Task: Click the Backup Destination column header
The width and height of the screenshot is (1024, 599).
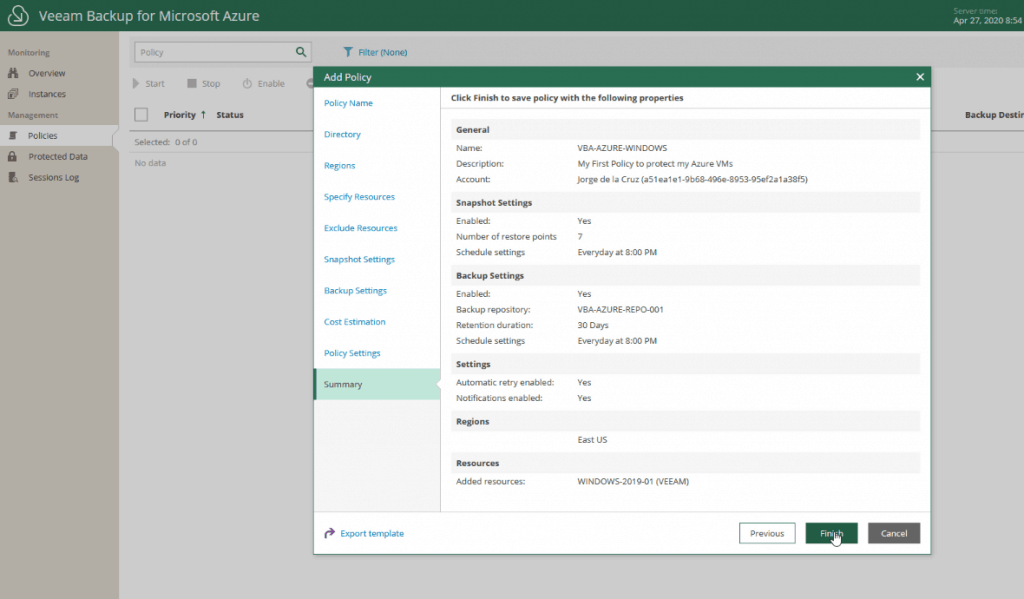Action: pos(994,115)
